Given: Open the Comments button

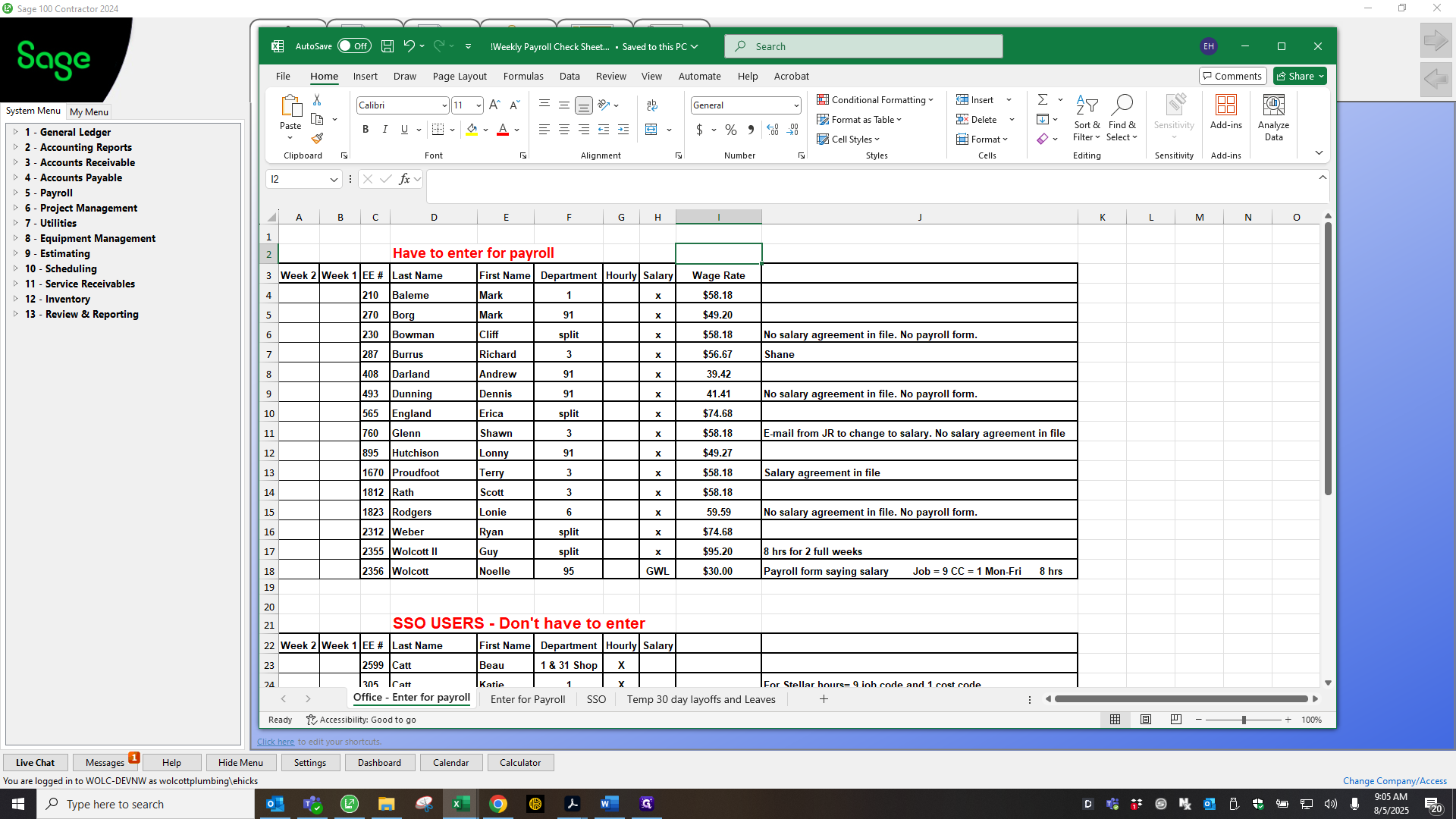Looking at the screenshot, I should click(1232, 76).
